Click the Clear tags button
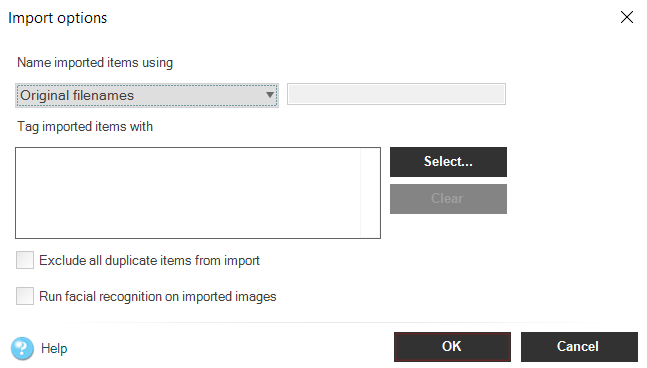647x368 pixels. pos(448,199)
